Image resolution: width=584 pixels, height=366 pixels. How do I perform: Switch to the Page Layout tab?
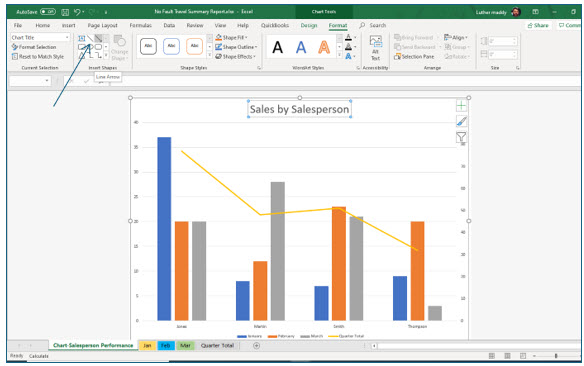tap(102, 25)
